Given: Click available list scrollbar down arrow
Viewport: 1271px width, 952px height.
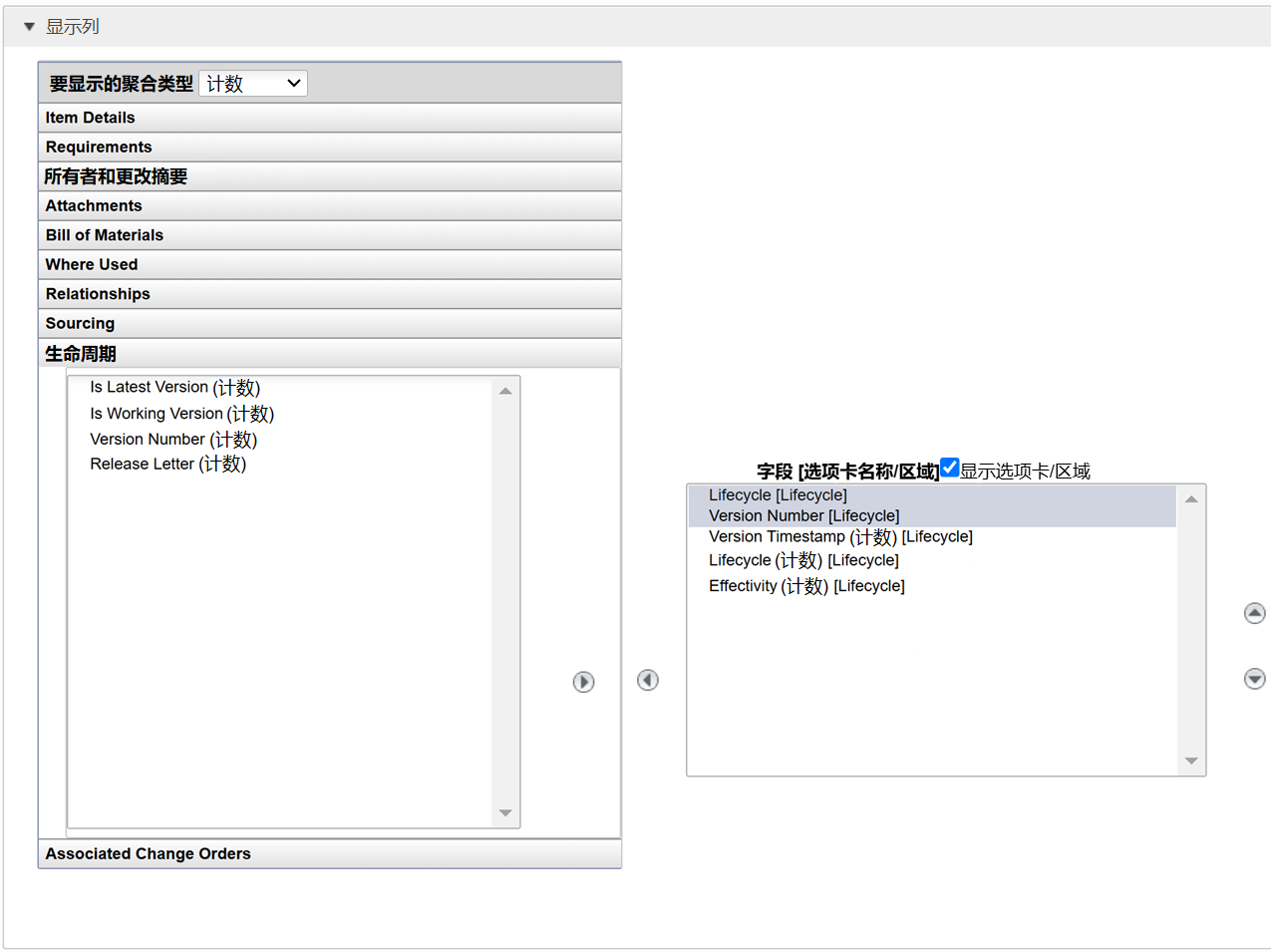Looking at the screenshot, I should 505,813.
